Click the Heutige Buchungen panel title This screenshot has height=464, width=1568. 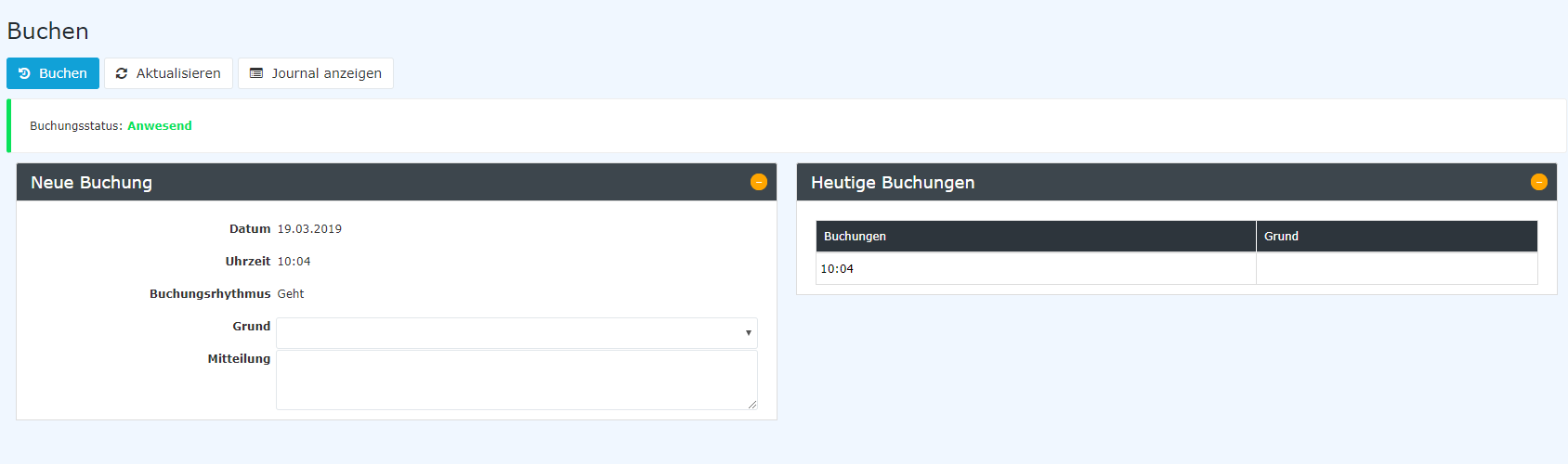click(893, 183)
